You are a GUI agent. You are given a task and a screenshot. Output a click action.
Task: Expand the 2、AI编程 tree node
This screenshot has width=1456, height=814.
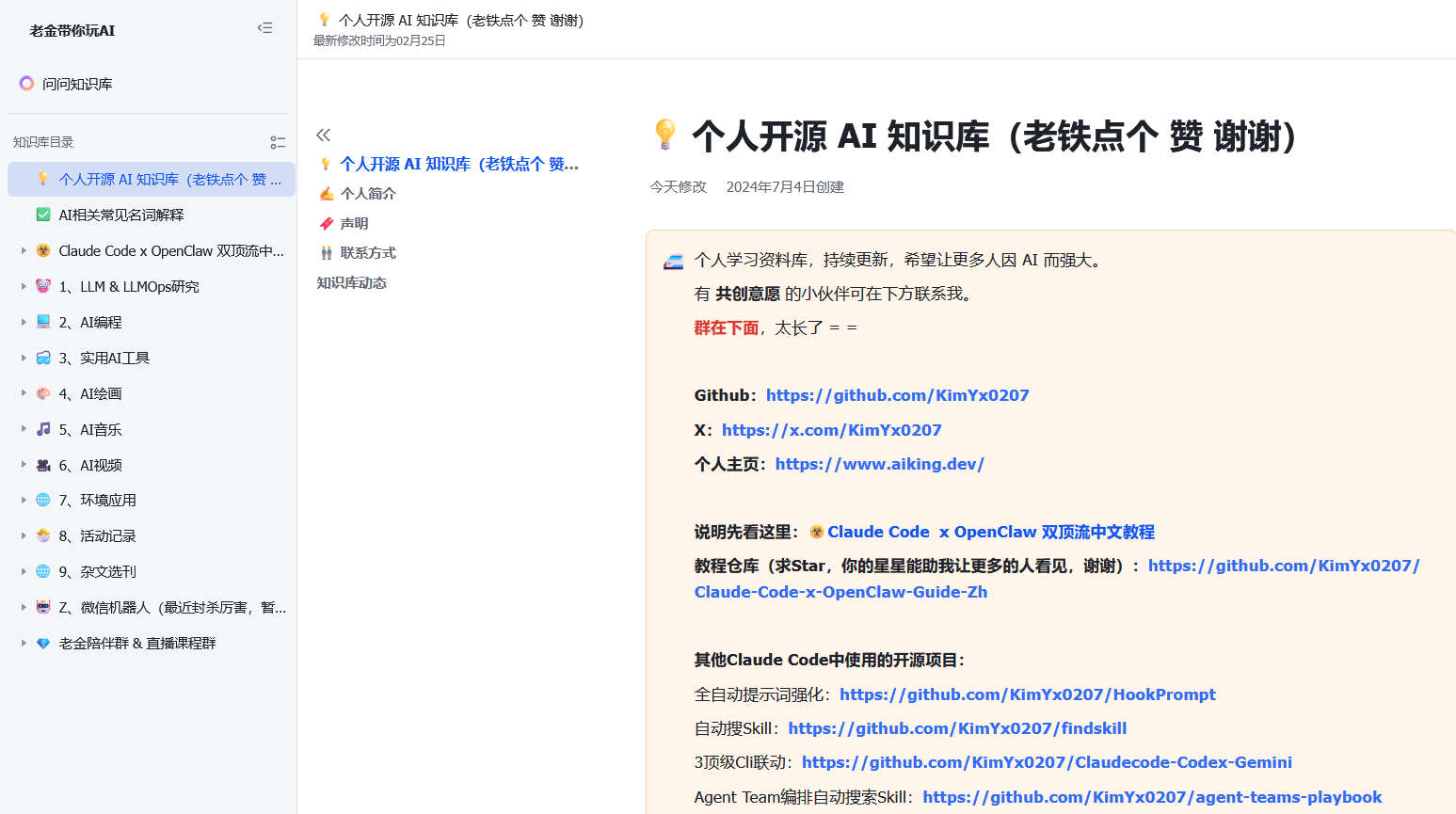tap(24, 322)
